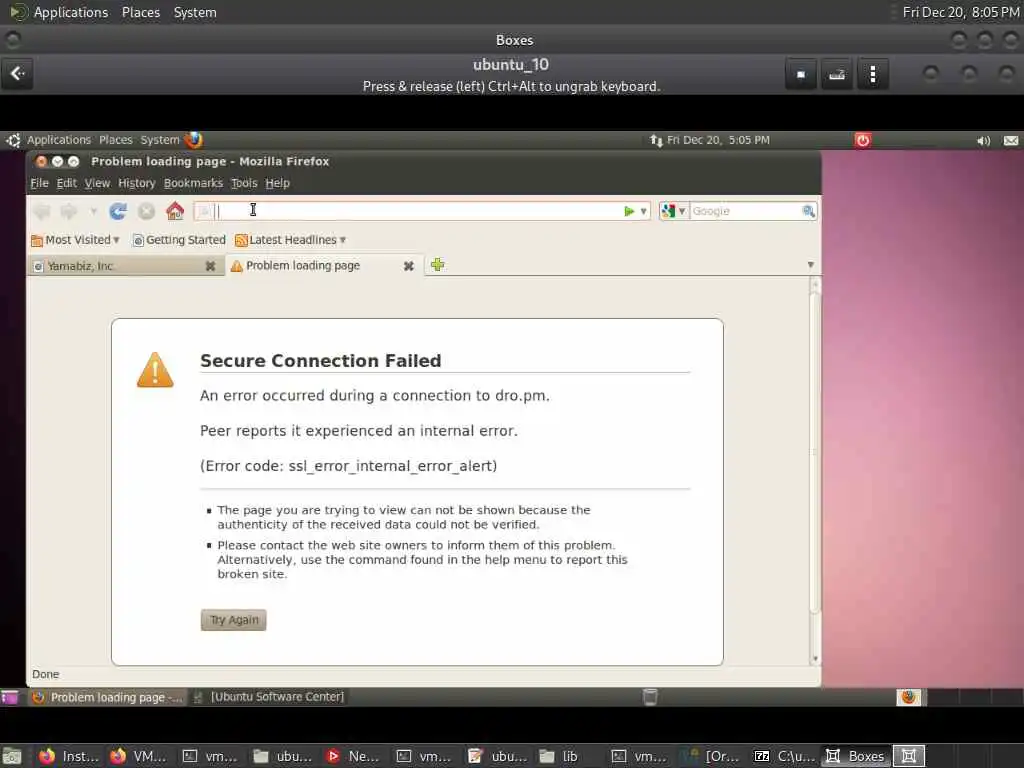This screenshot has width=1024, height=768.
Task: Click the trash icon in guest bottom panel
Action: tap(650, 697)
